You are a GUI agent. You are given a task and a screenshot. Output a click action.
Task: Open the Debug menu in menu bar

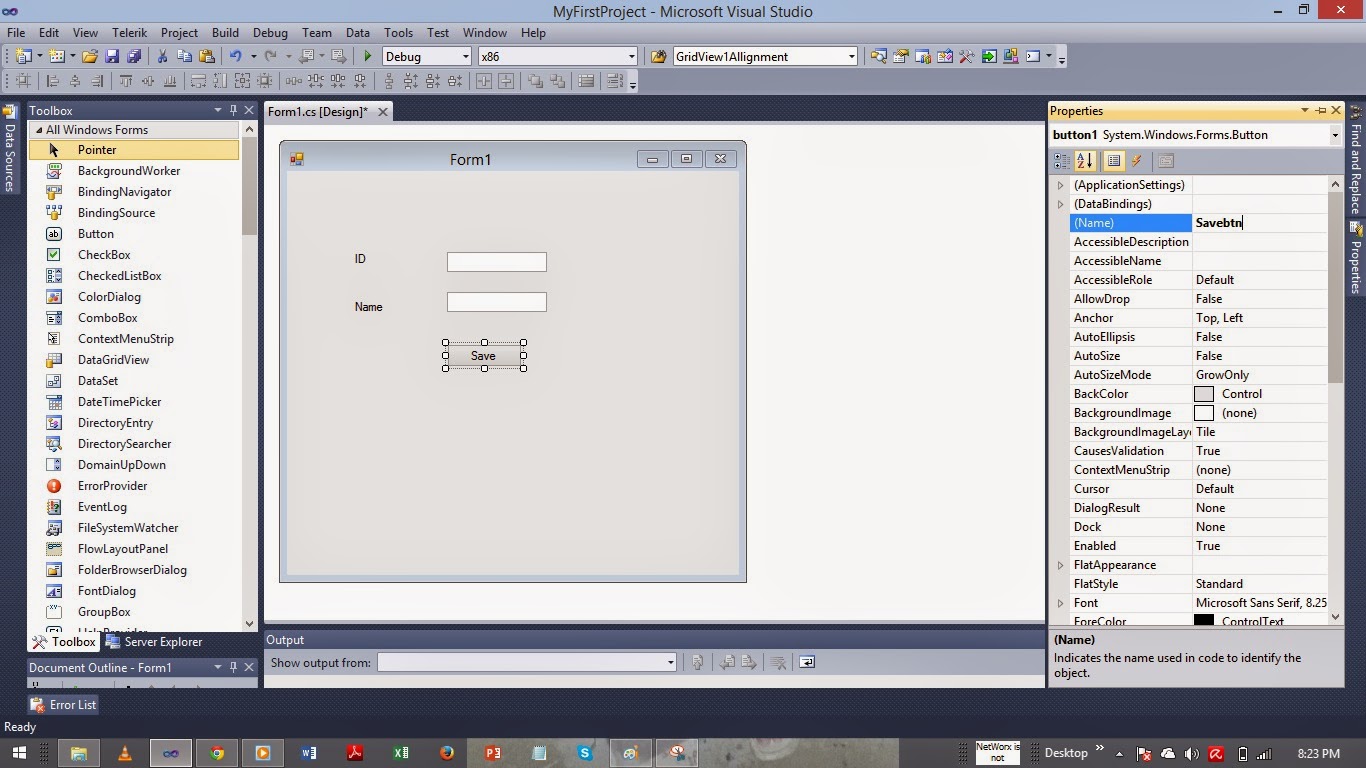click(269, 33)
